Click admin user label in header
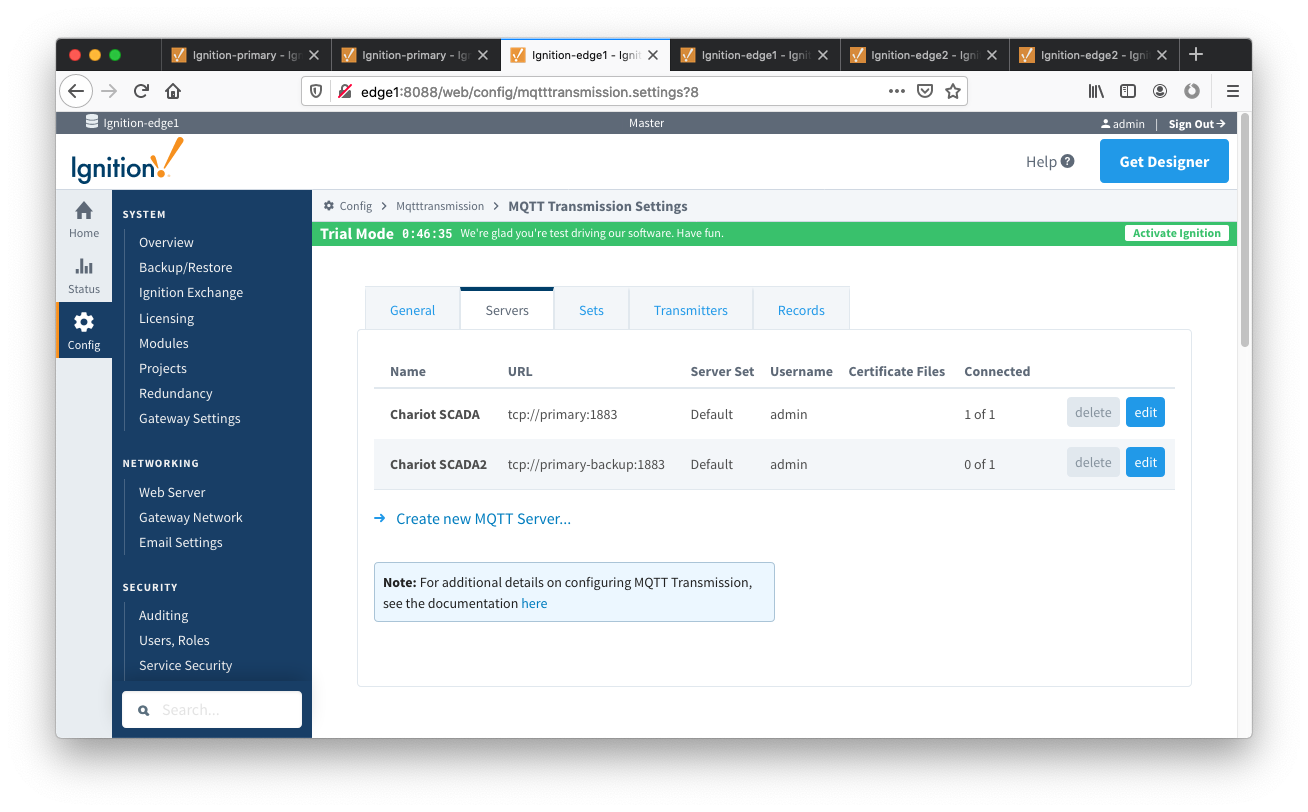The width and height of the screenshot is (1308, 812). pyautogui.click(x=1122, y=124)
